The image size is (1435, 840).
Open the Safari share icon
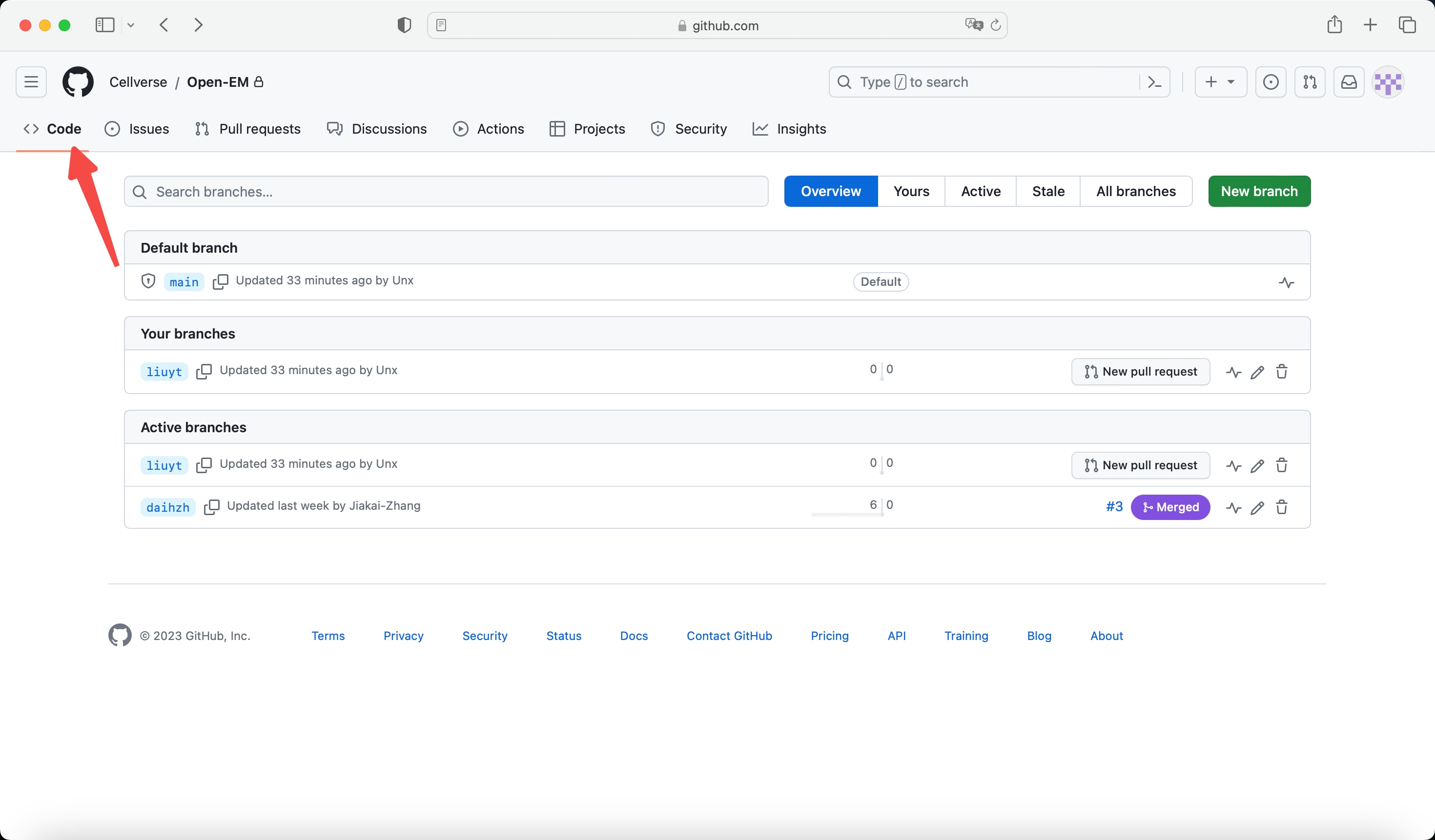1335,24
